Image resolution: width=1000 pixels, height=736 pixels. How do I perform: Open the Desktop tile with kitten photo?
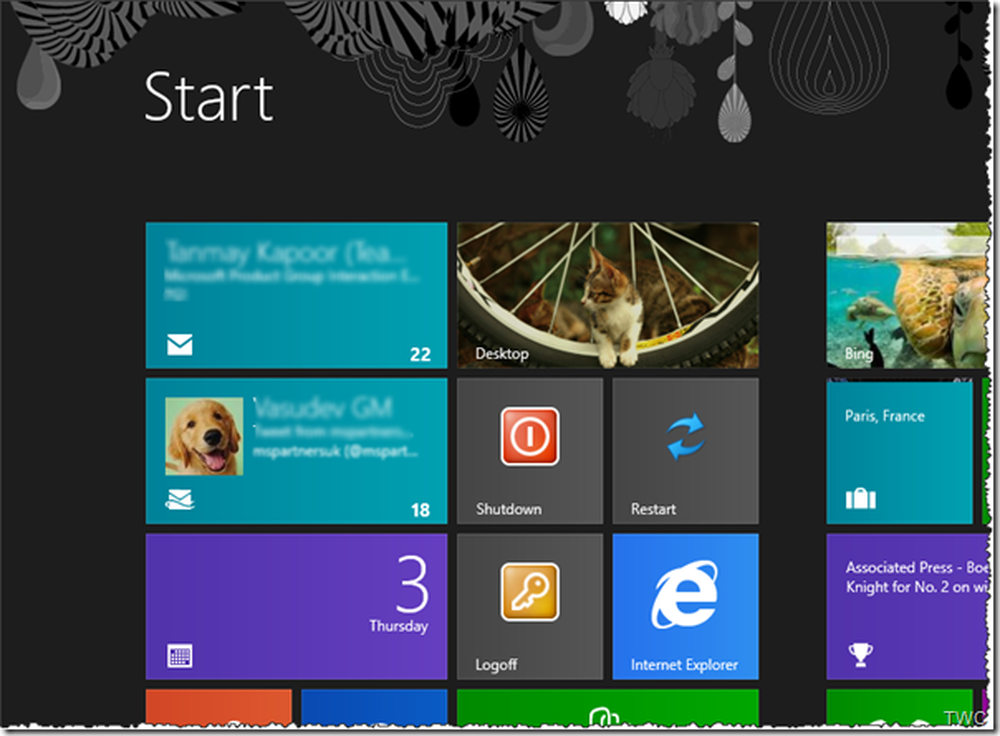[x=608, y=295]
